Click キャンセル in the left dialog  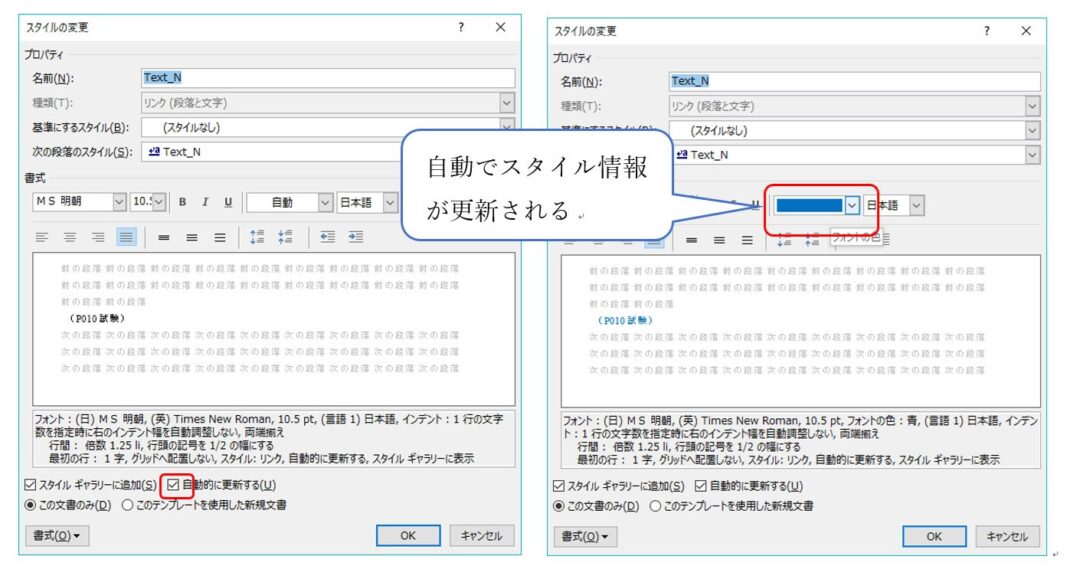482,536
